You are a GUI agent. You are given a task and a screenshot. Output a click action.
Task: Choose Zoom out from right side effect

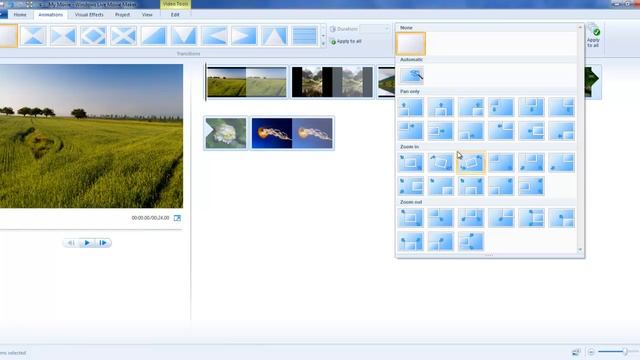[x=531, y=218]
